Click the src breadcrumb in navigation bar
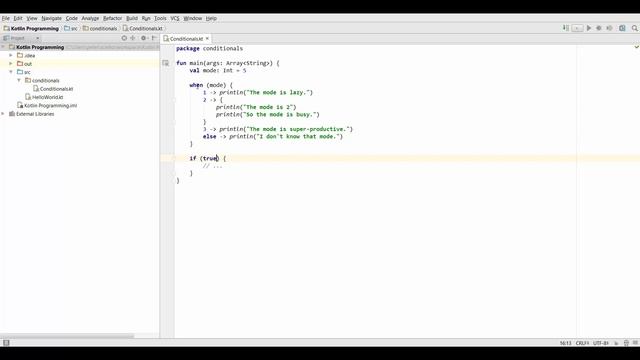The height and width of the screenshot is (360, 640). coord(71,29)
